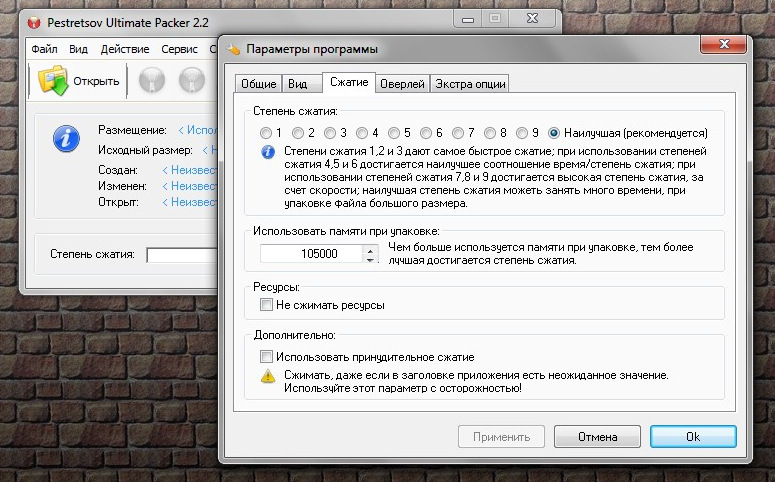Click the Размещение value link
The height and width of the screenshot is (482, 775).
(197, 130)
